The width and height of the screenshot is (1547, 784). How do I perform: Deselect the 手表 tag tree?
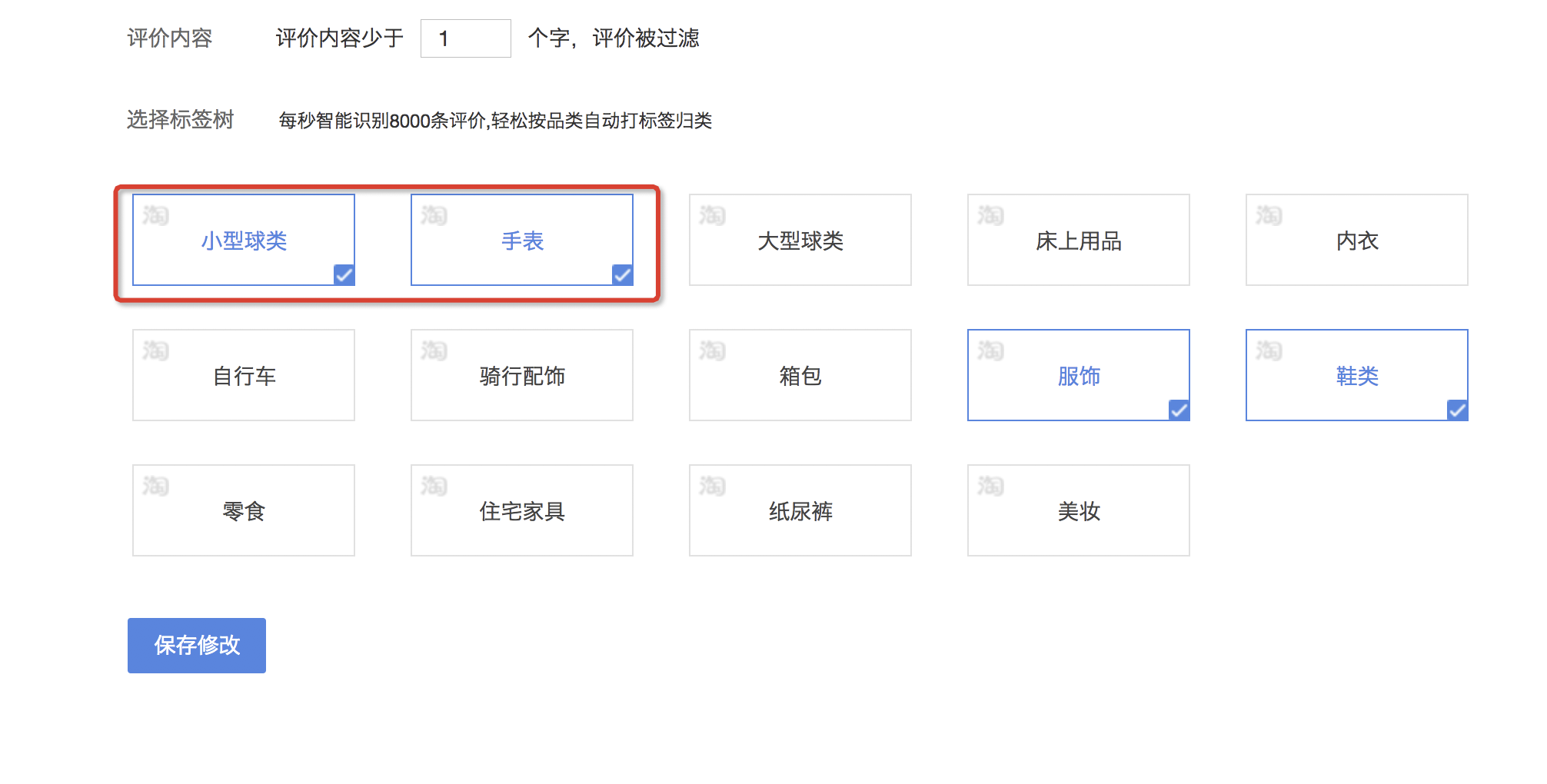(x=522, y=241)
